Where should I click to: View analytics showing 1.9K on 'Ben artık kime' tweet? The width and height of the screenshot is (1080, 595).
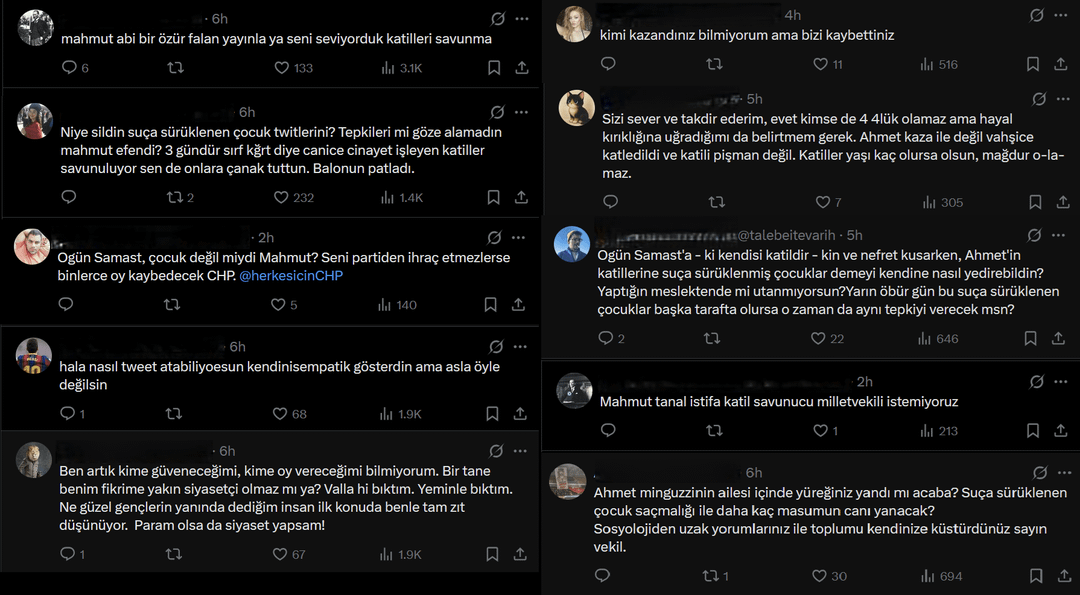click(402, 554)
